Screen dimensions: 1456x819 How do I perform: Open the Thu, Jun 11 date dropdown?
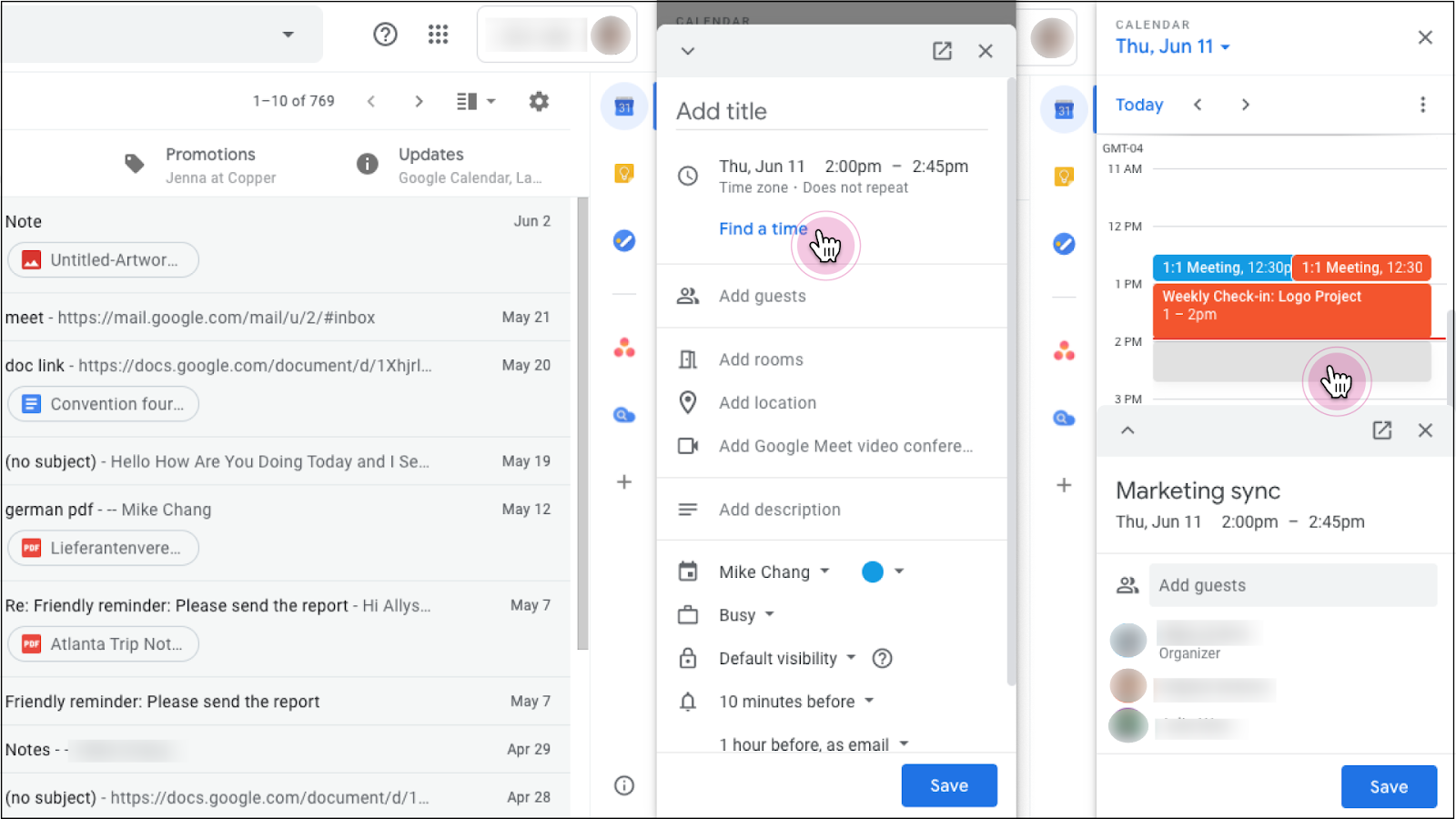(1173, 46)
